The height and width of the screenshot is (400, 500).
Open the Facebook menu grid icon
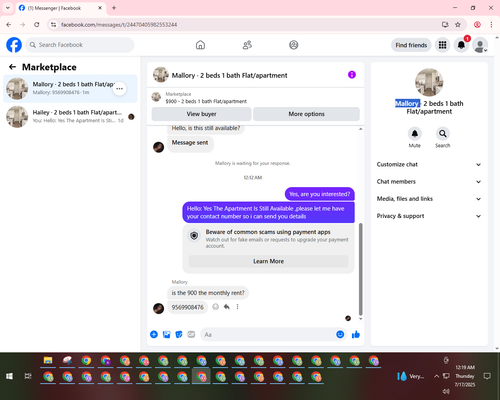[x=442, y=45]
